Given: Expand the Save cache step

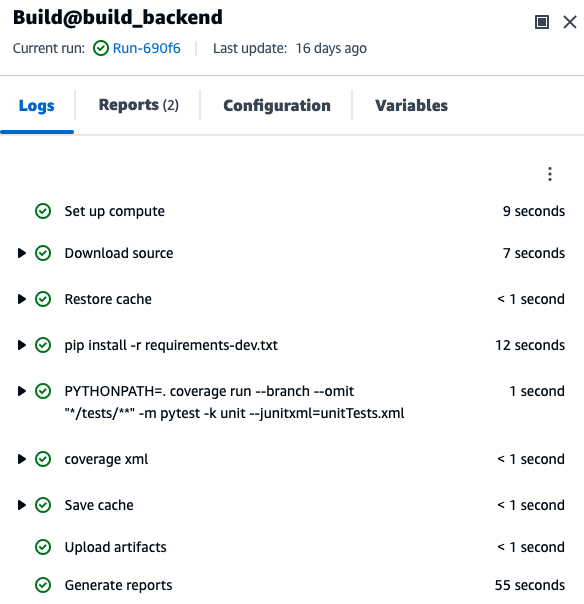Looking at the screenshot, I should [x=22, y=505].
